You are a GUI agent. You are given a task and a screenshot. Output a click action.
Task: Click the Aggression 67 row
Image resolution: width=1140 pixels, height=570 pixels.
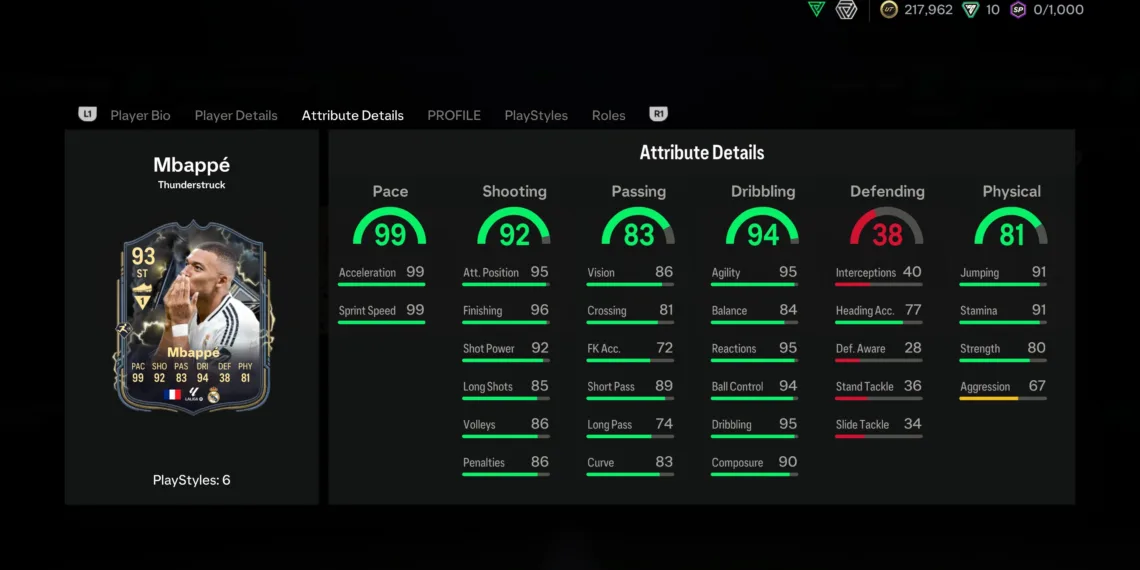(x=1003, y=389)
